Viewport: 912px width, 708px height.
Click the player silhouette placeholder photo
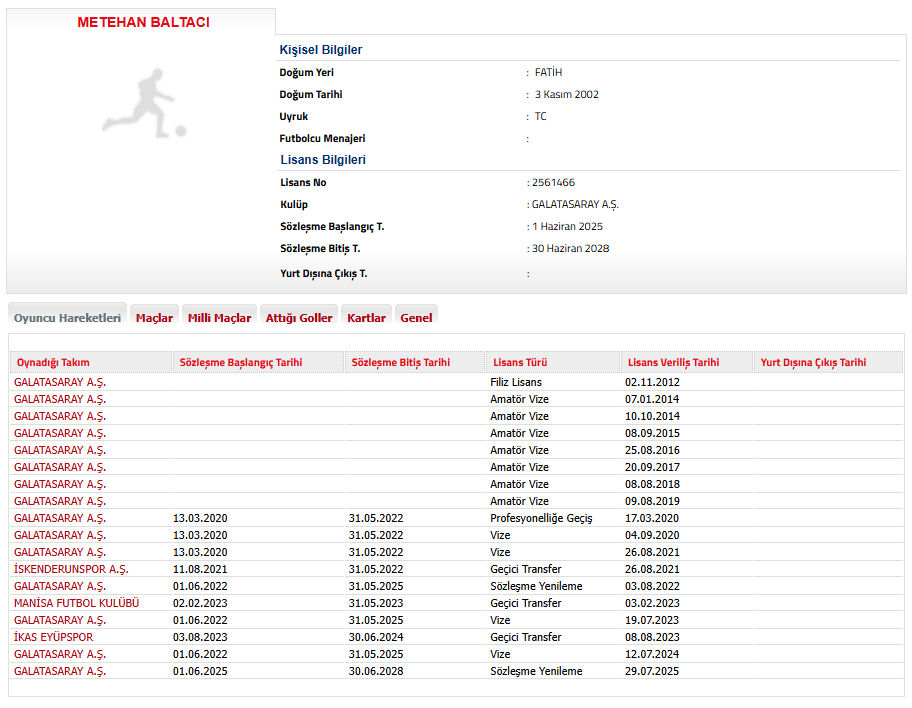pyautogui.click(x=143, y=102)
